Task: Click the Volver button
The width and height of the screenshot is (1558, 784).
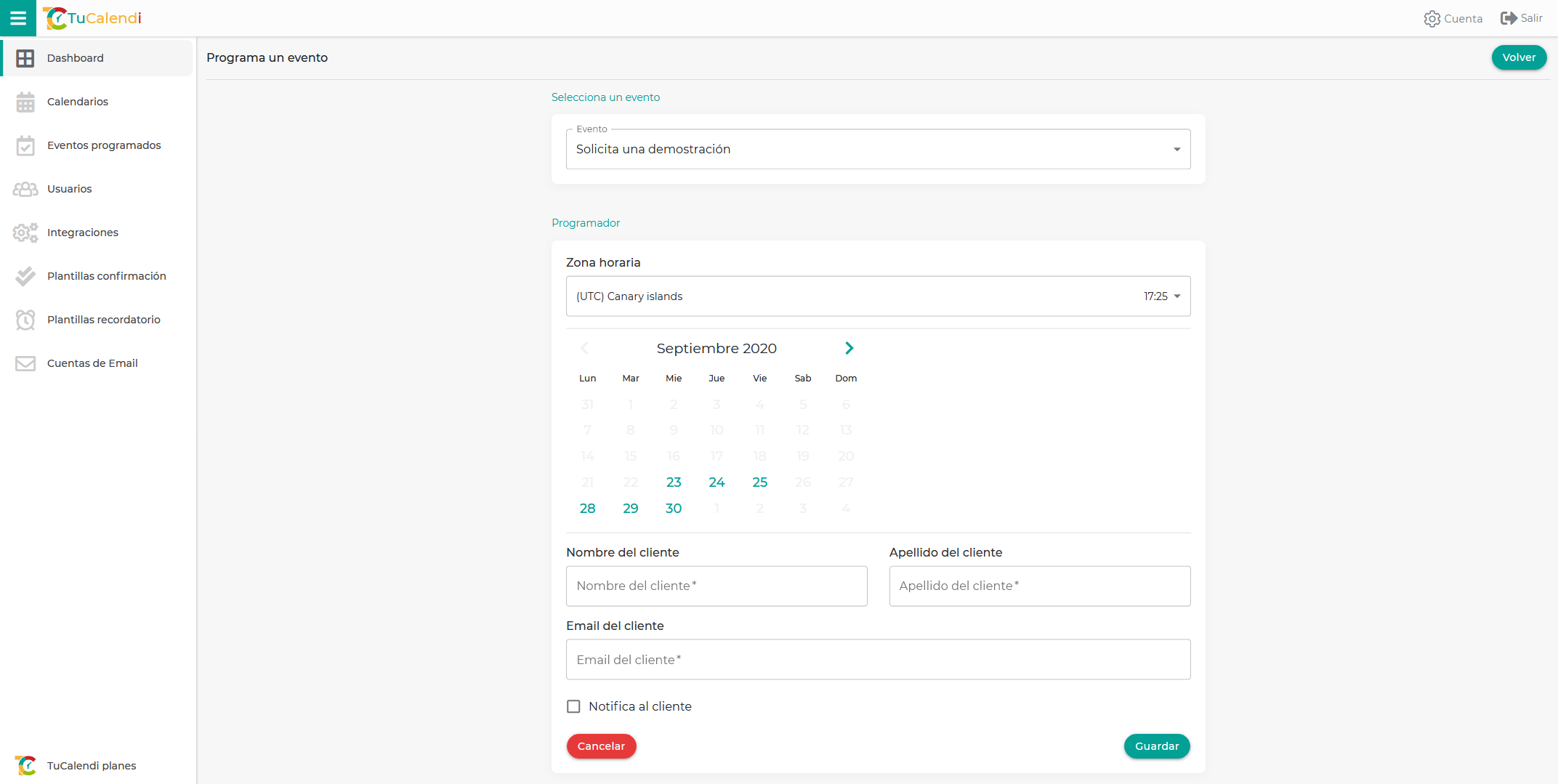Action: (x=1519, y=57)
